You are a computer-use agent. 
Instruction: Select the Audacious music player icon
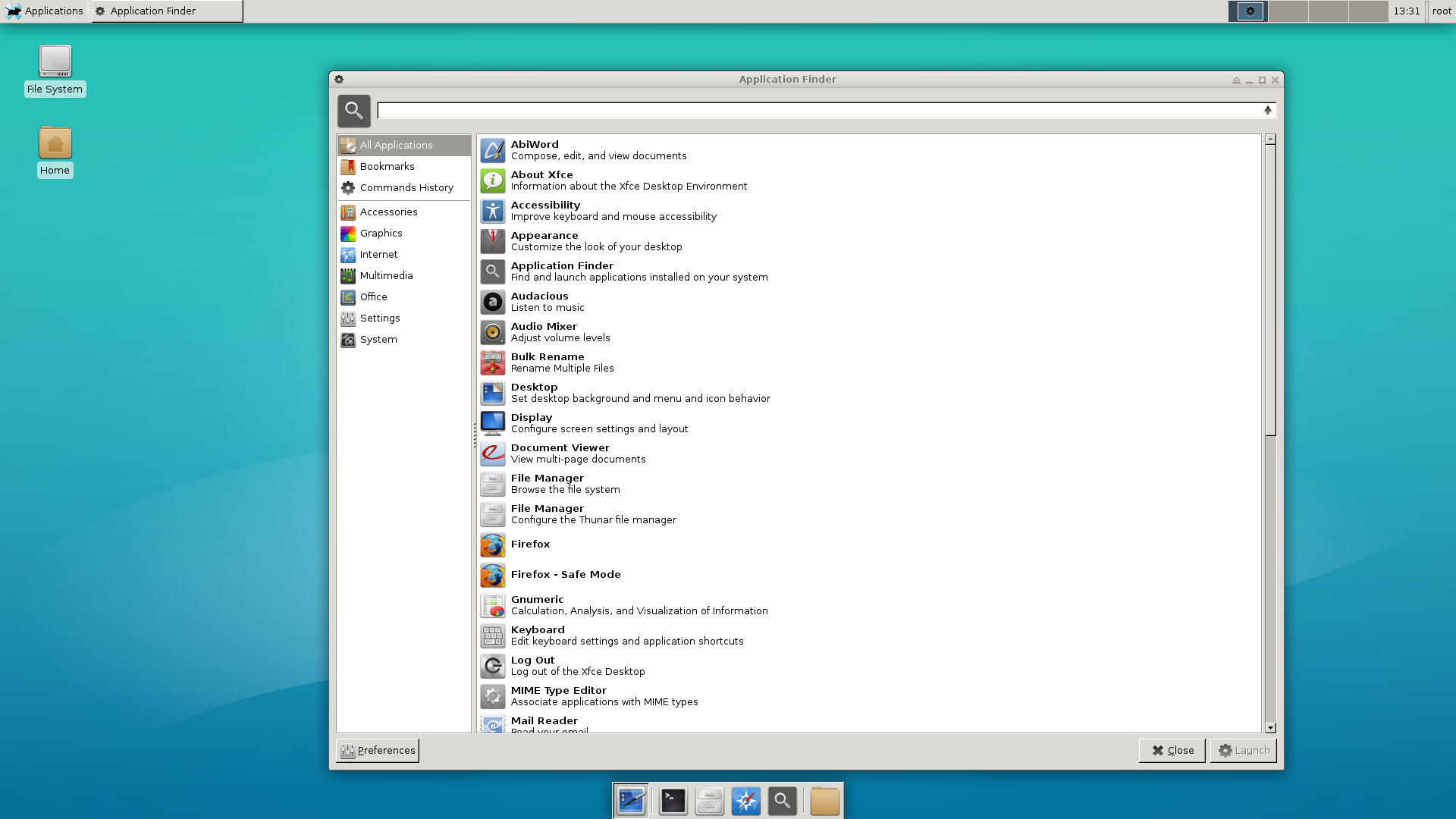click(493, 302)
